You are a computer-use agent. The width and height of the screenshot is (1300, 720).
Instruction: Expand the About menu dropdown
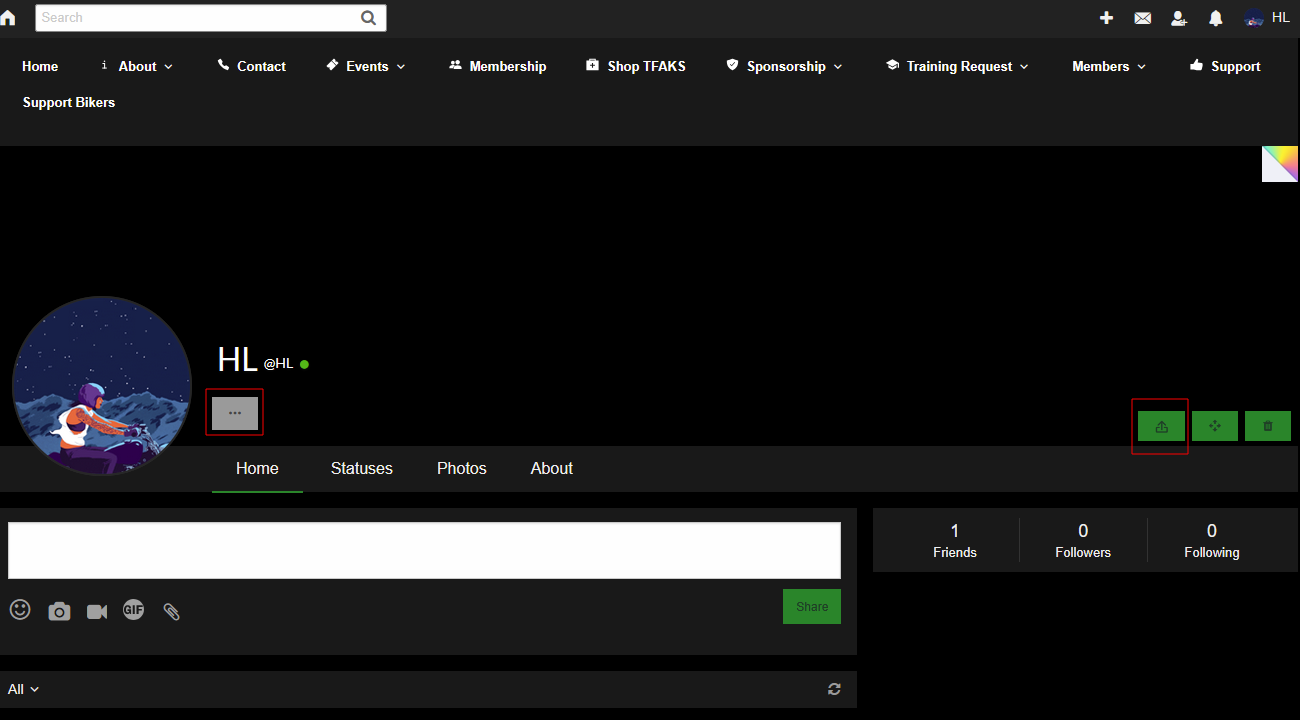pyautogui.click(x=137, y=66)
